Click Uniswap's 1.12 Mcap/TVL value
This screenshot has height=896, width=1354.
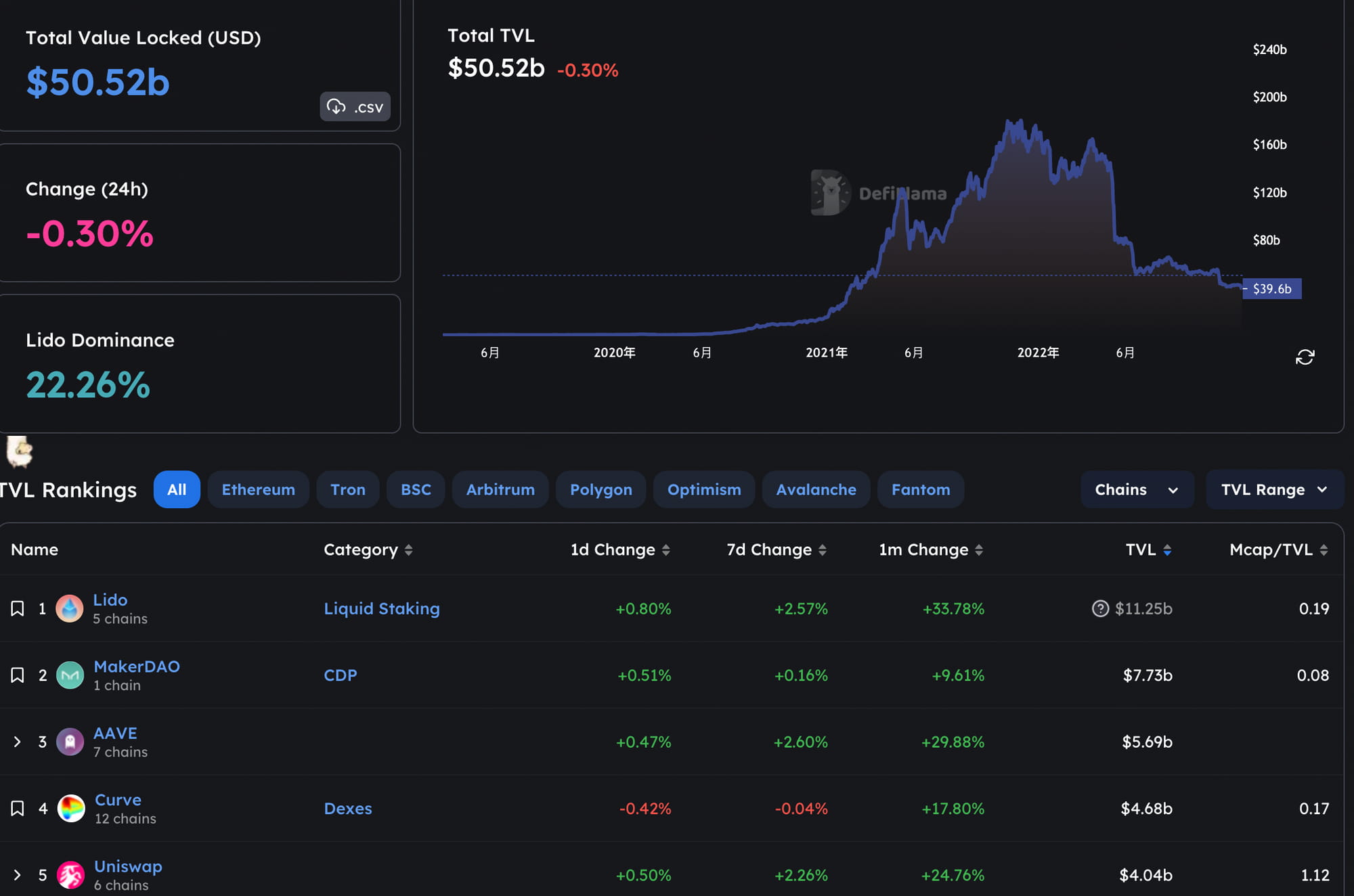(x=1315, y=875)
